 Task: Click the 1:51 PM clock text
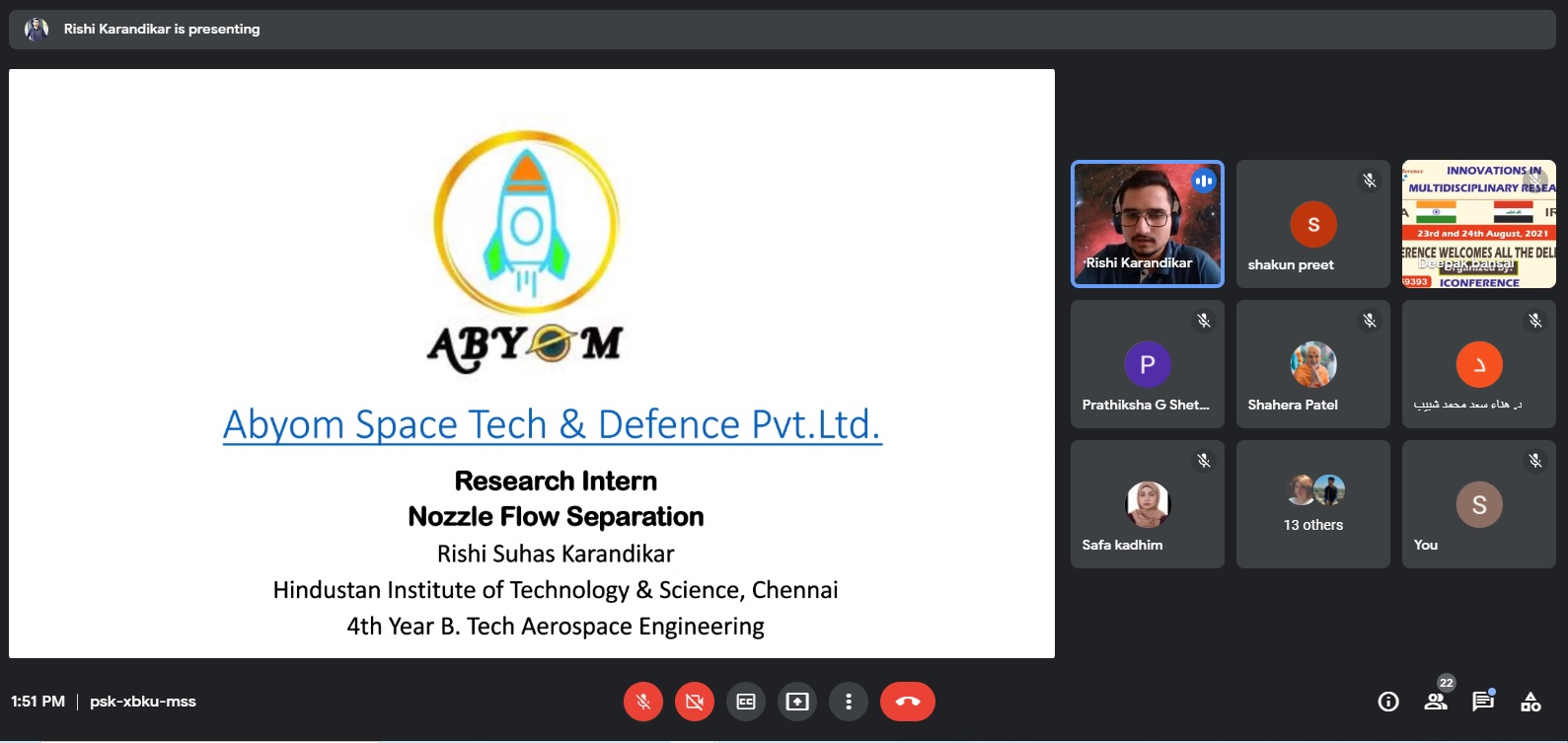click(37, 702)
